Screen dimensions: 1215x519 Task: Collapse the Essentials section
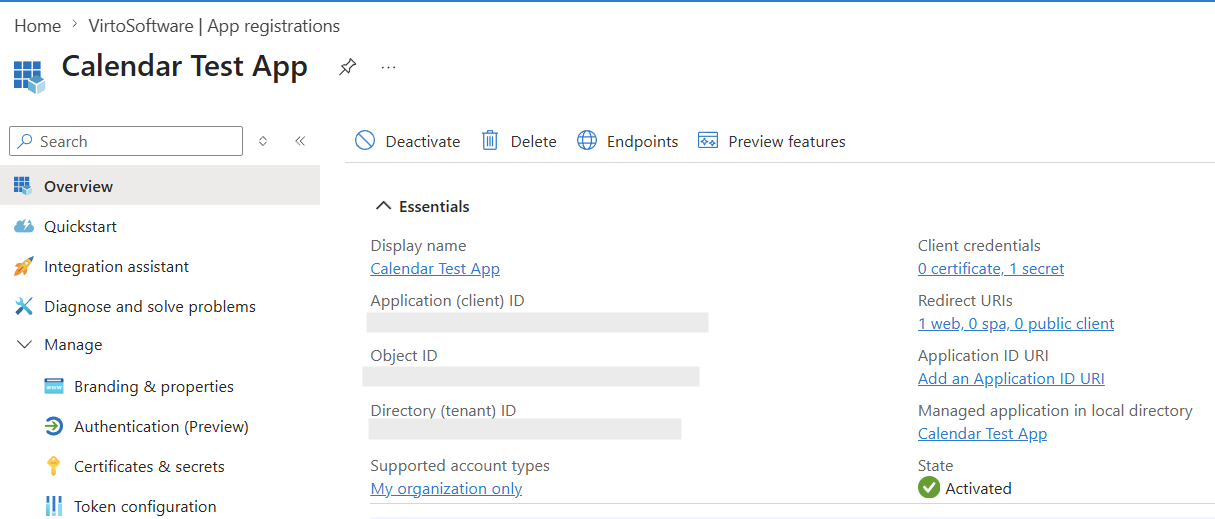coord(383,206)
